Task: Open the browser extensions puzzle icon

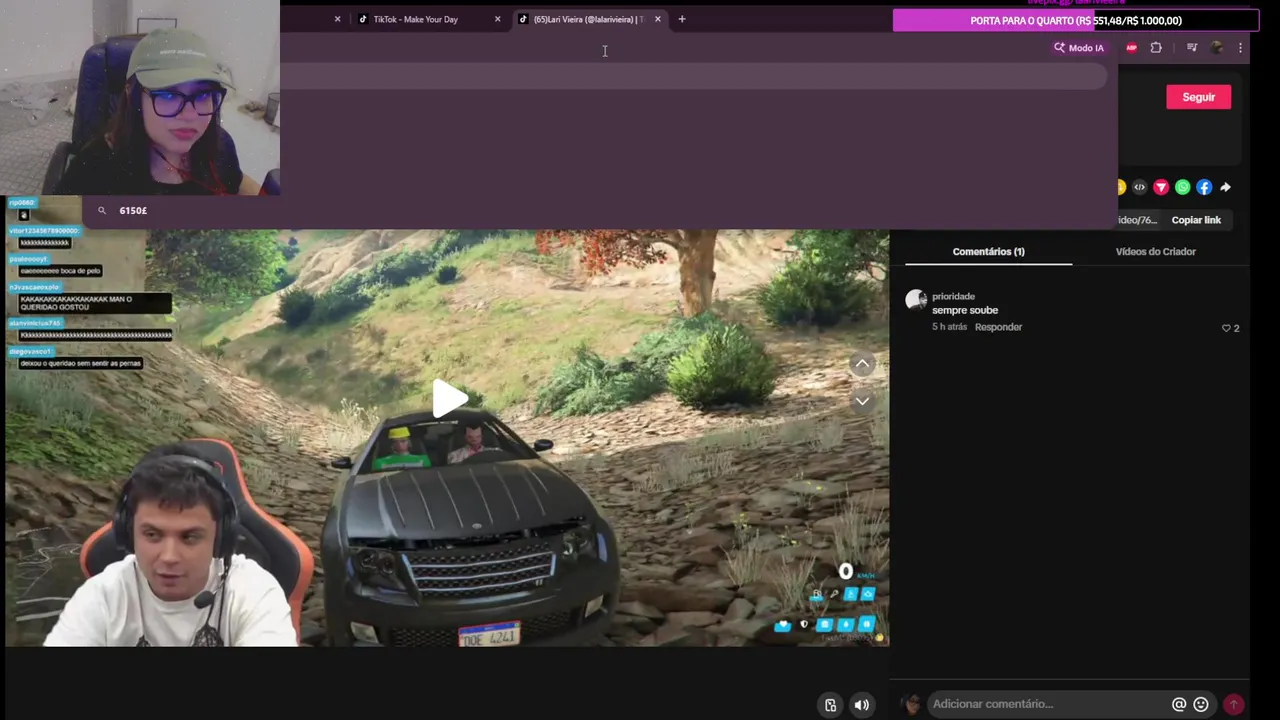Action: tap(1156, 48)
